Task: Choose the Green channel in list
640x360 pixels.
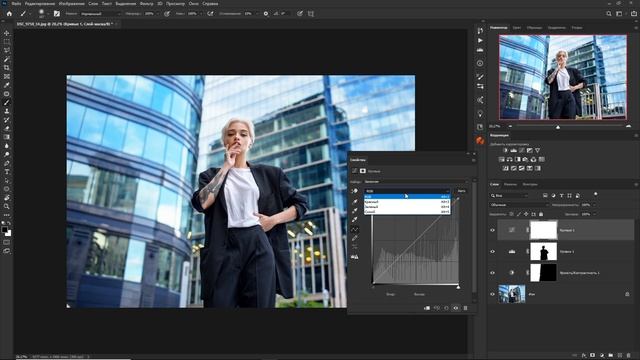Action: (407, 207)
